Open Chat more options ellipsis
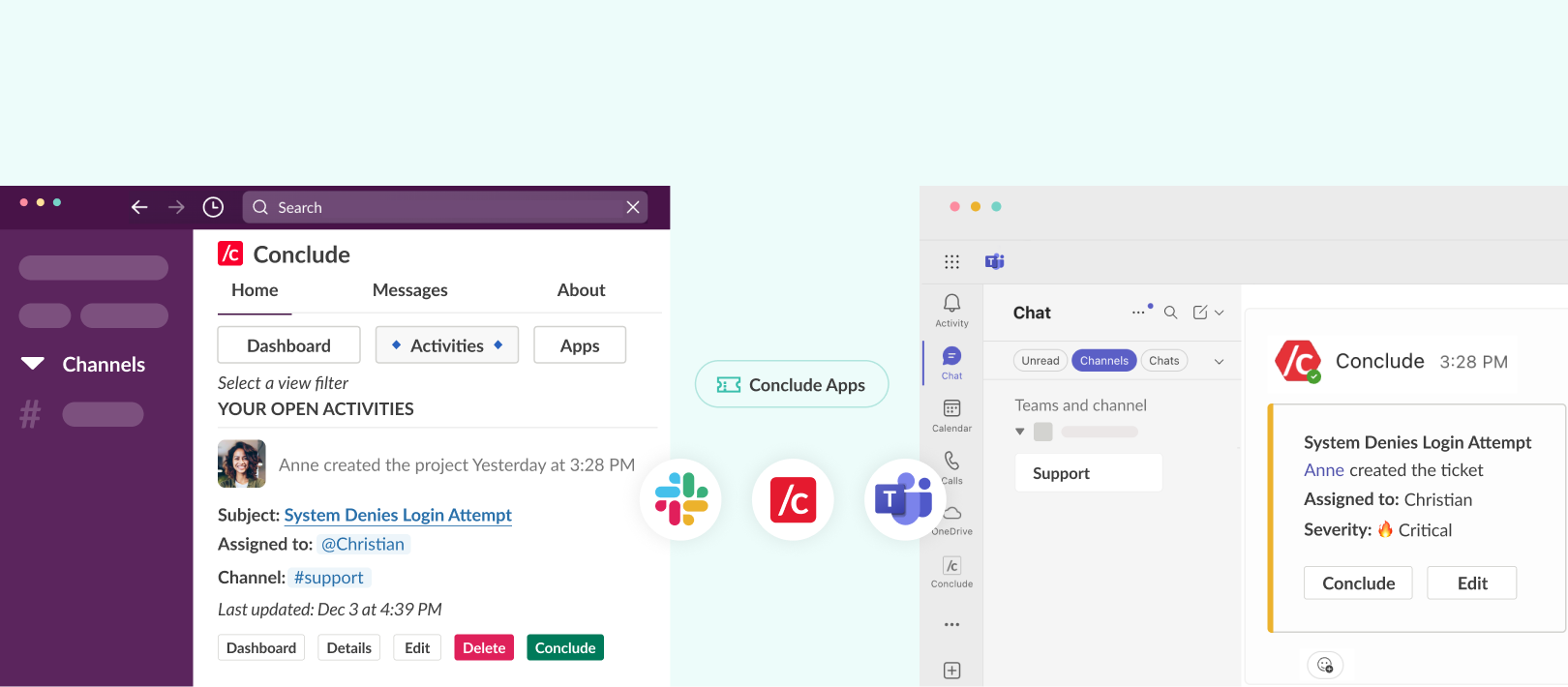Screen dimensions: 1568x687 pyautogui.click(x=1138, y=313)
